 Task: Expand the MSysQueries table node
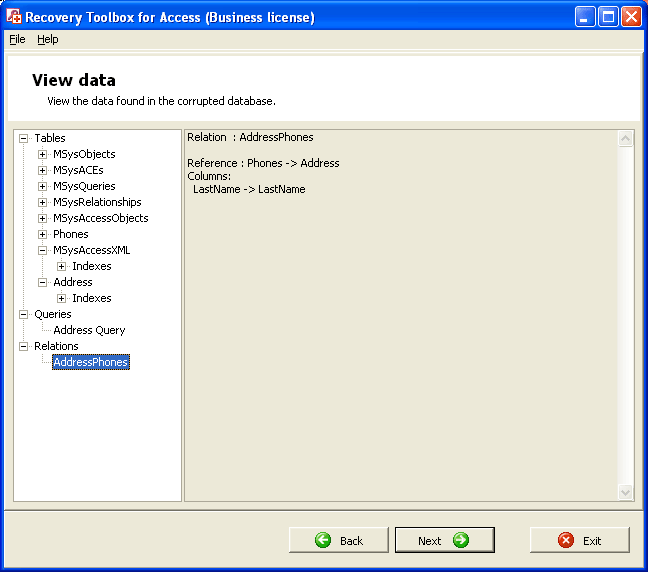[x=42, y=186]
